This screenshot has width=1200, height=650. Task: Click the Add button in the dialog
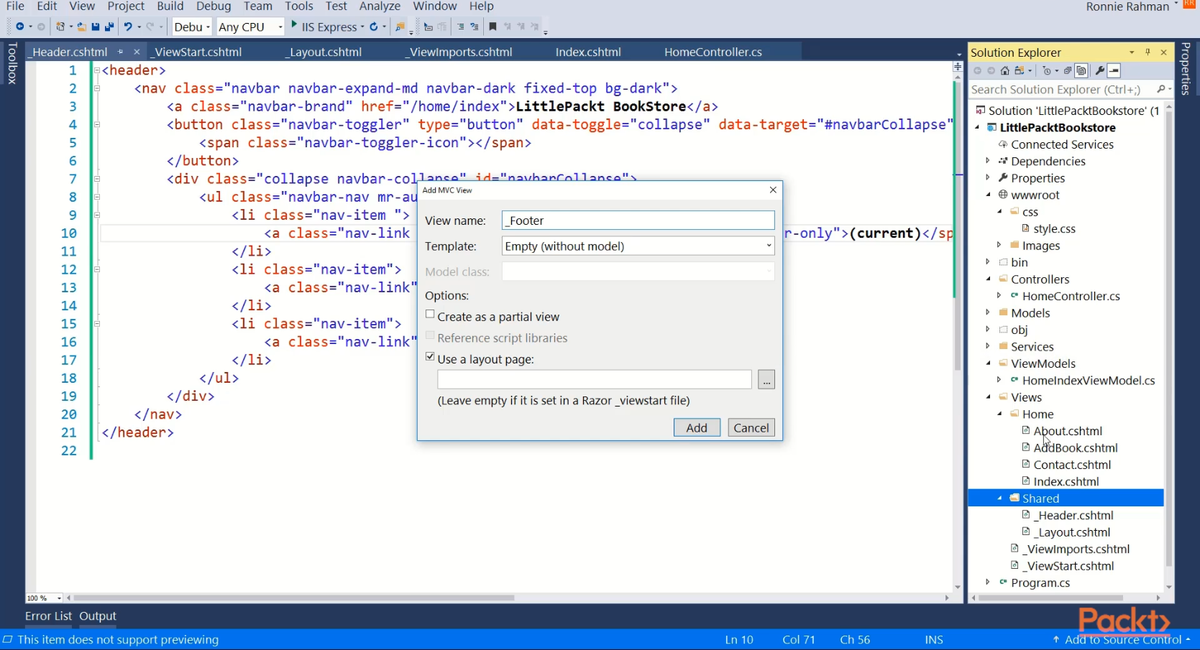(x=697, y=427)
